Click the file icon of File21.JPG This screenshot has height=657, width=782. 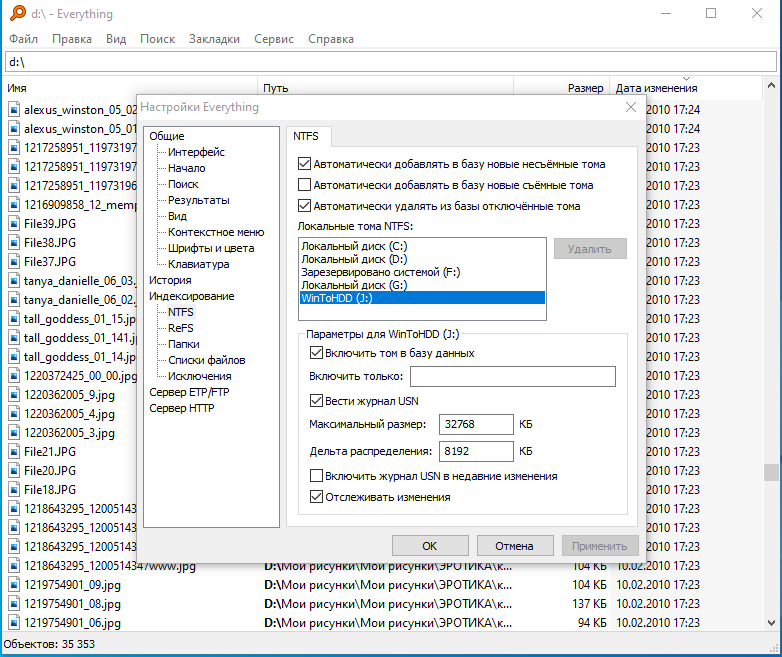[14, 451]
